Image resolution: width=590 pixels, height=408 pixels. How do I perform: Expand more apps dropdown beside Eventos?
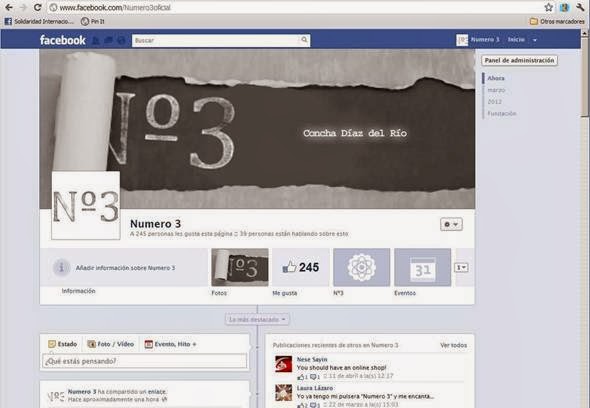click(461, 268)
